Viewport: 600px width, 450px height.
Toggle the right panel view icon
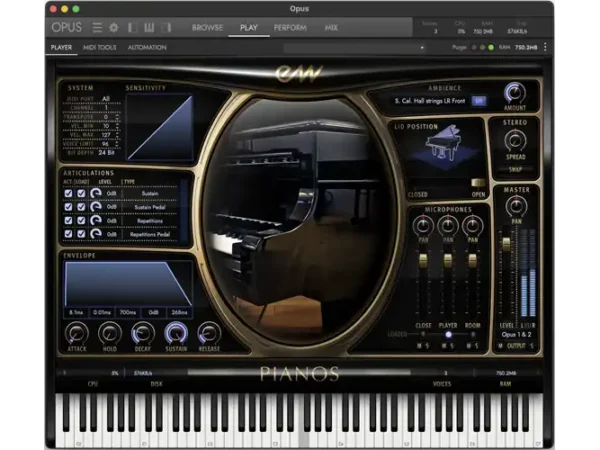pos(166,28)
